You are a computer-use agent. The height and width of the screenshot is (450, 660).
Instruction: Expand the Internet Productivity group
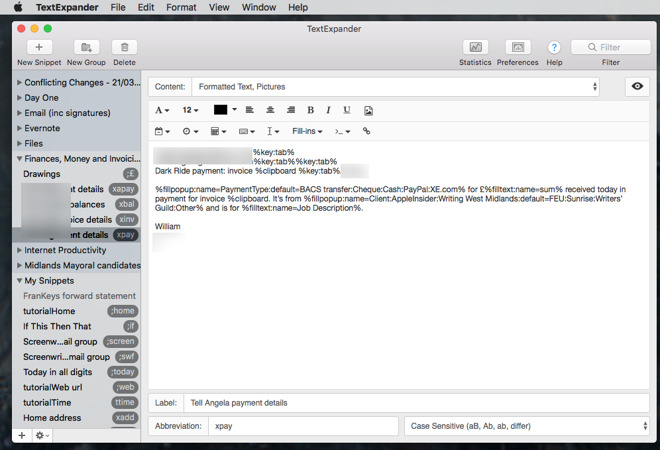(x=19, y=250)
